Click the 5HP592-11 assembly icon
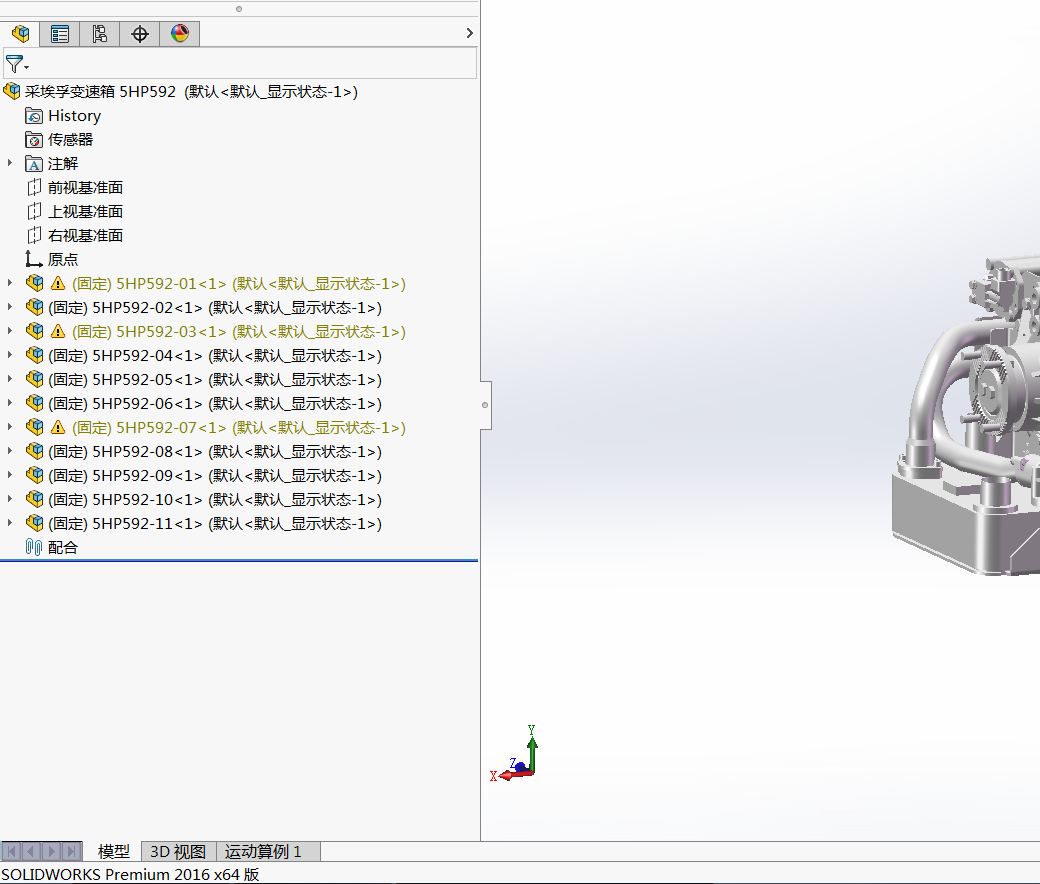The image size is (1040, 884). (34, 523)
